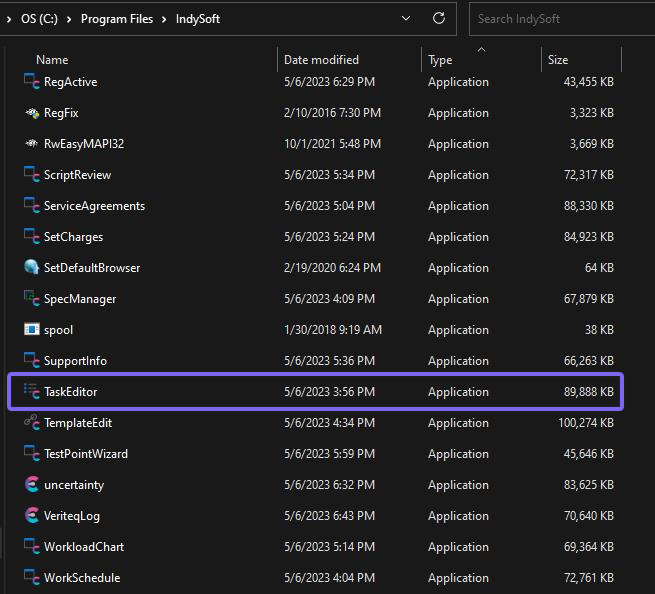
Task: Select the RegFix application icon
Action: pyautogui.click(x=31, y=113)
